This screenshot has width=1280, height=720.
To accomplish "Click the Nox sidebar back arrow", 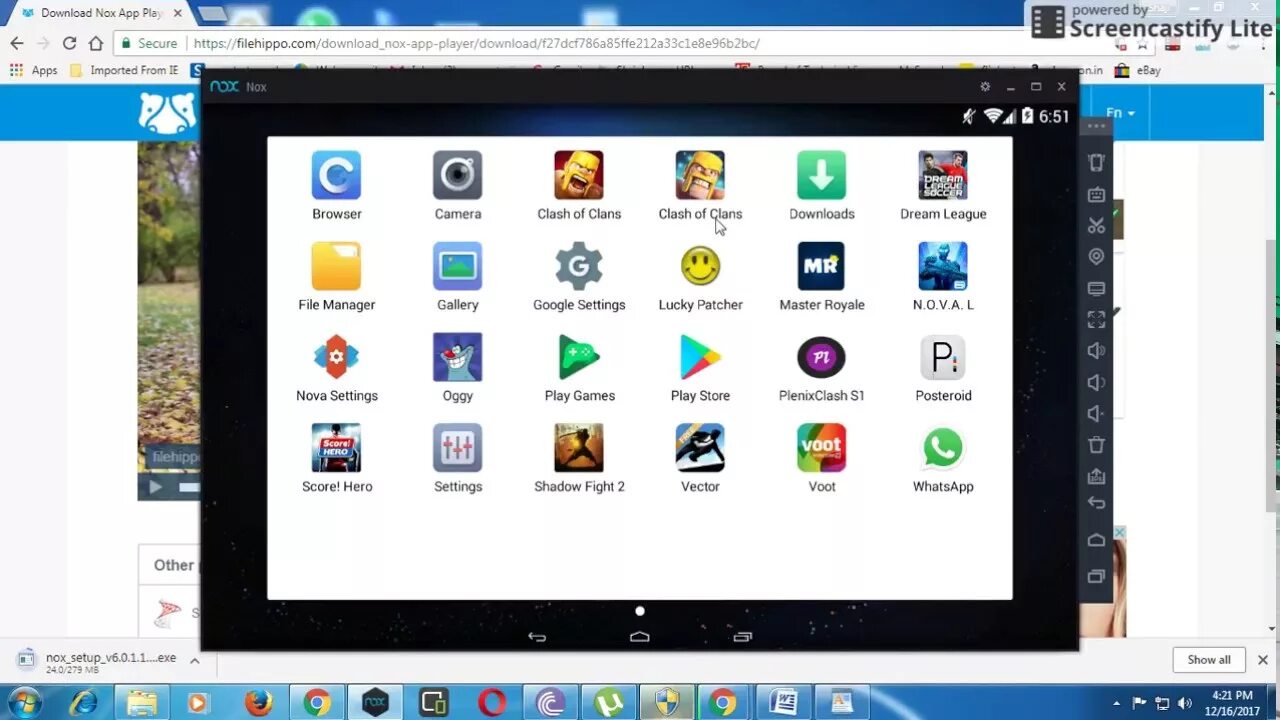I will pos(1096,503).
